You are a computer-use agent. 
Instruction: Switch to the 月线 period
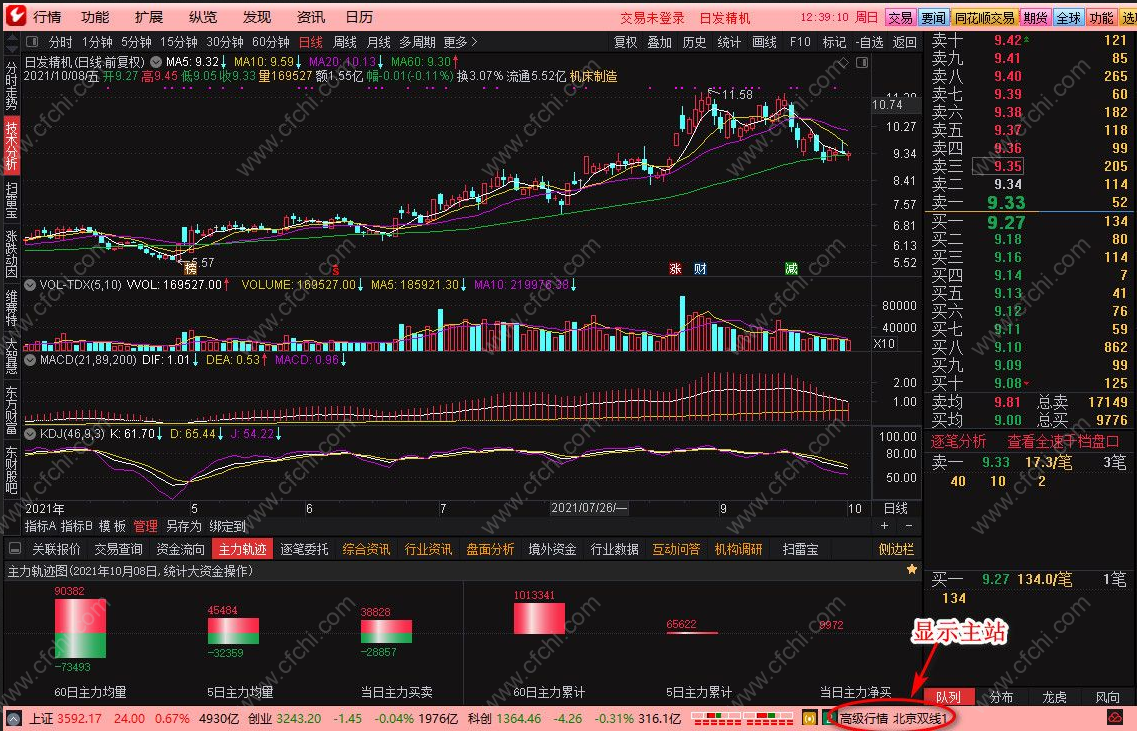379,42
